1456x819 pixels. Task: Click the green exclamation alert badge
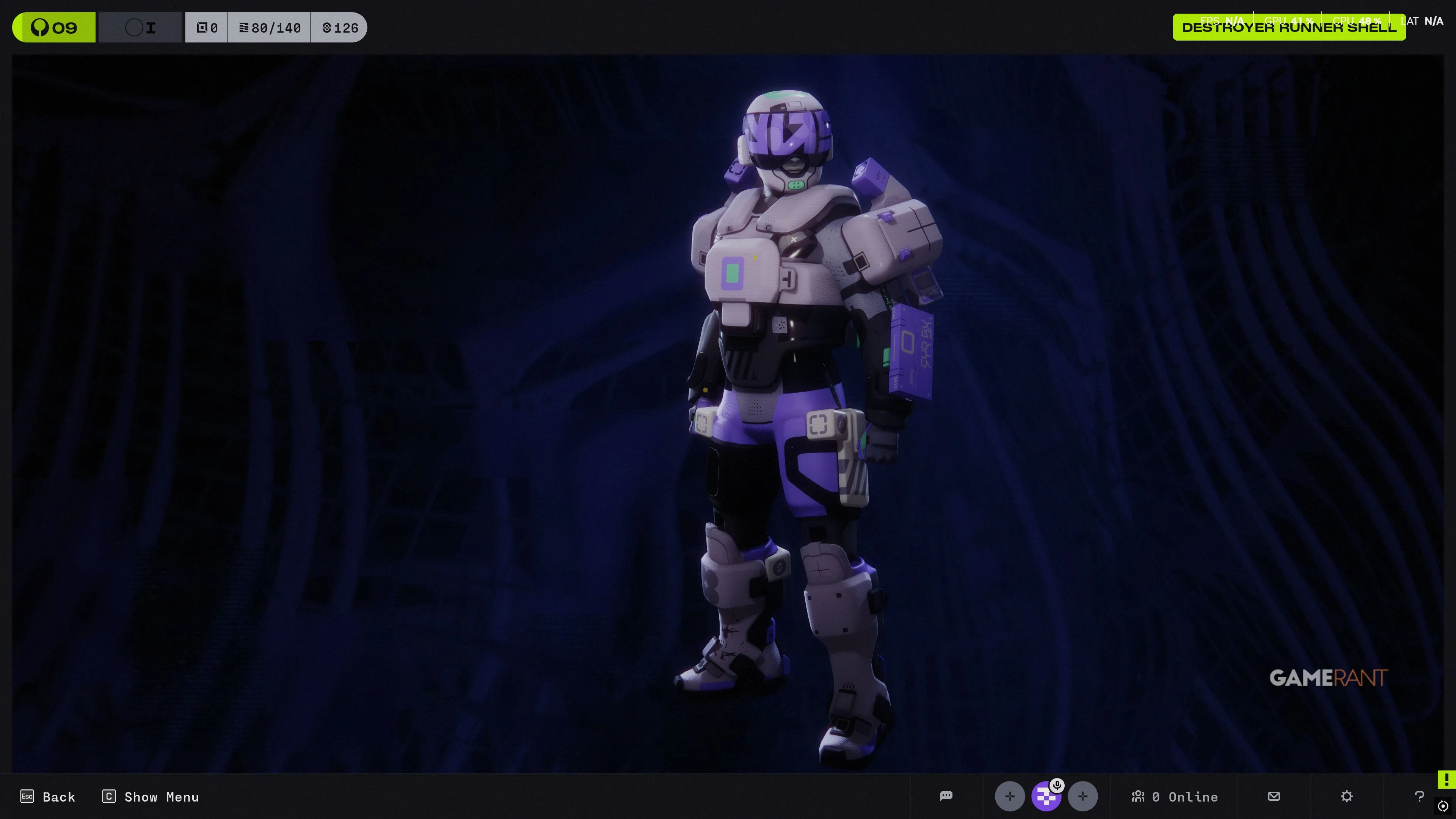(1447, 780)
